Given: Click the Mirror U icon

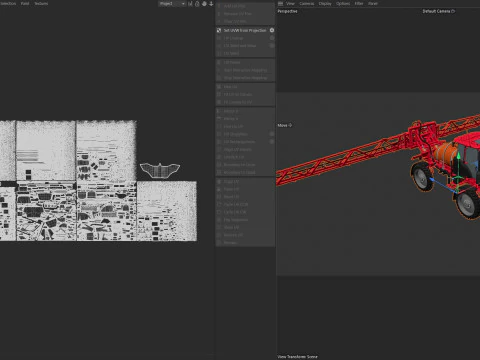Looking at the screenshot, I should (x=219, y=111).
